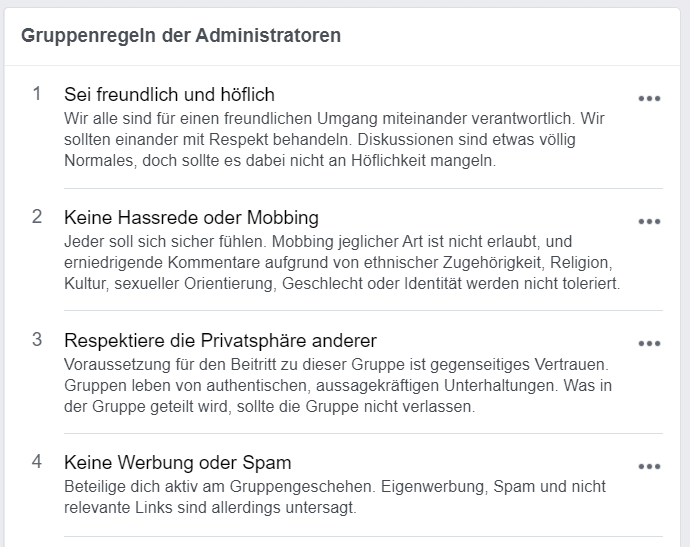Open options menu for Privatsphäre rule
690x547 pixels.
[649, 344]
